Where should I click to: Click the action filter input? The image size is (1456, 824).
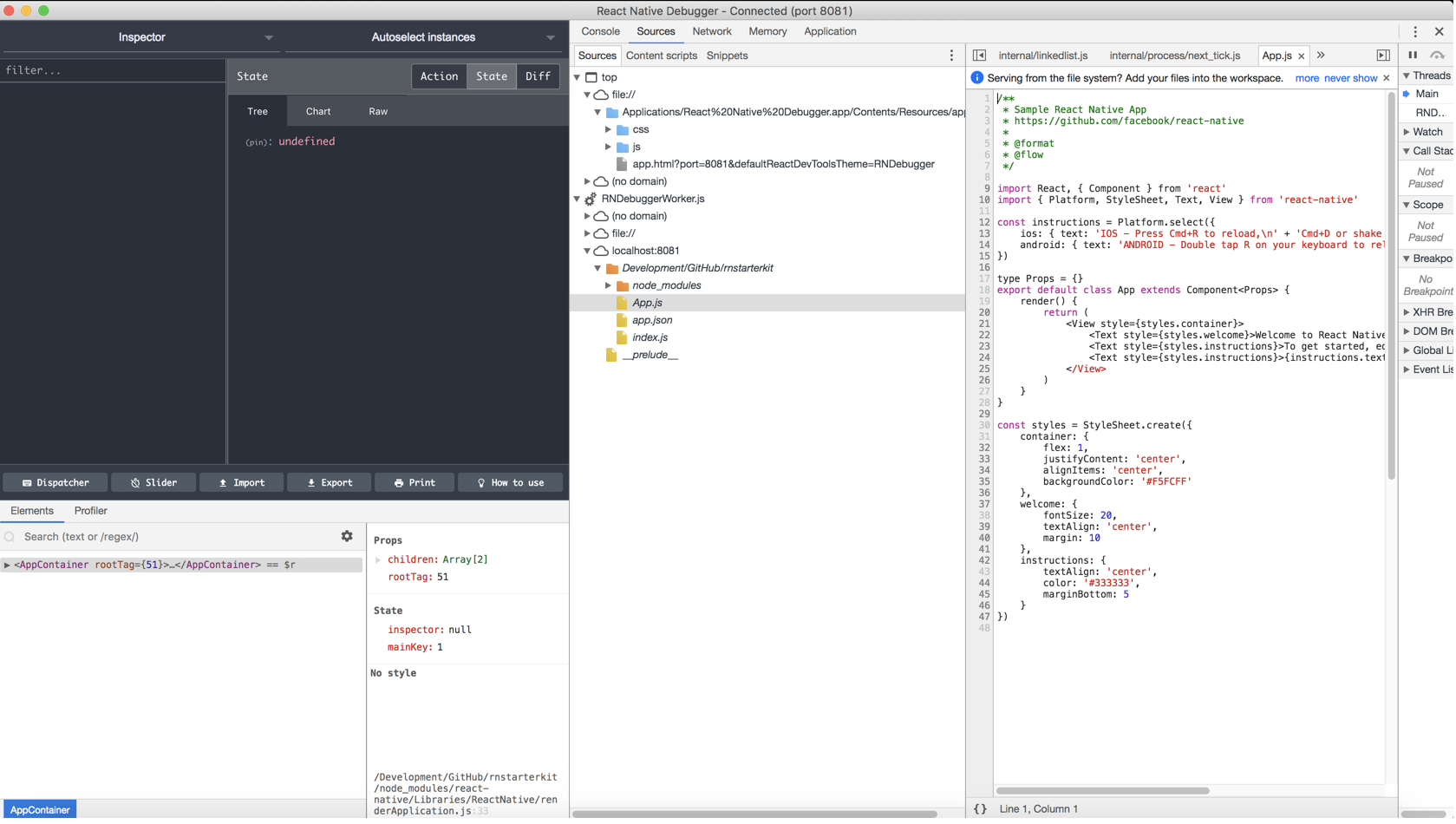click(x=113, y=70)
